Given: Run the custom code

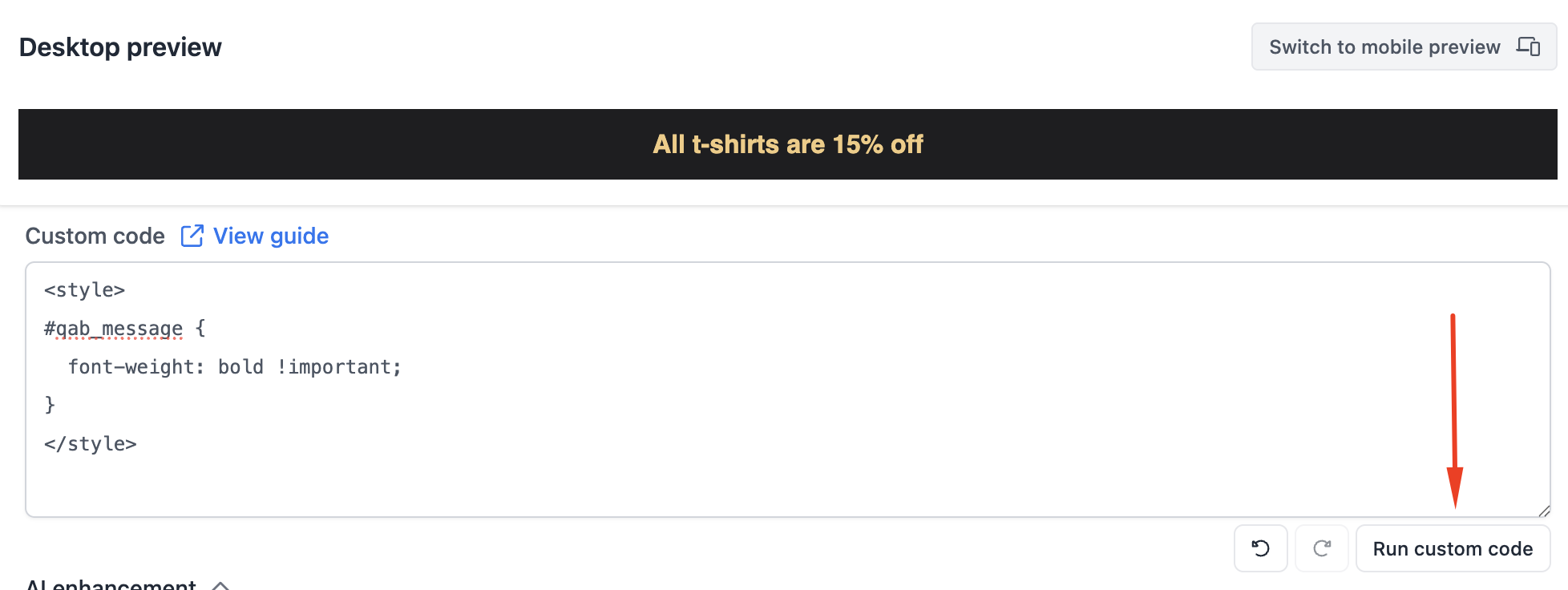Looking at the screenshot, I should pyautogui.click(x=1453, y=548).
